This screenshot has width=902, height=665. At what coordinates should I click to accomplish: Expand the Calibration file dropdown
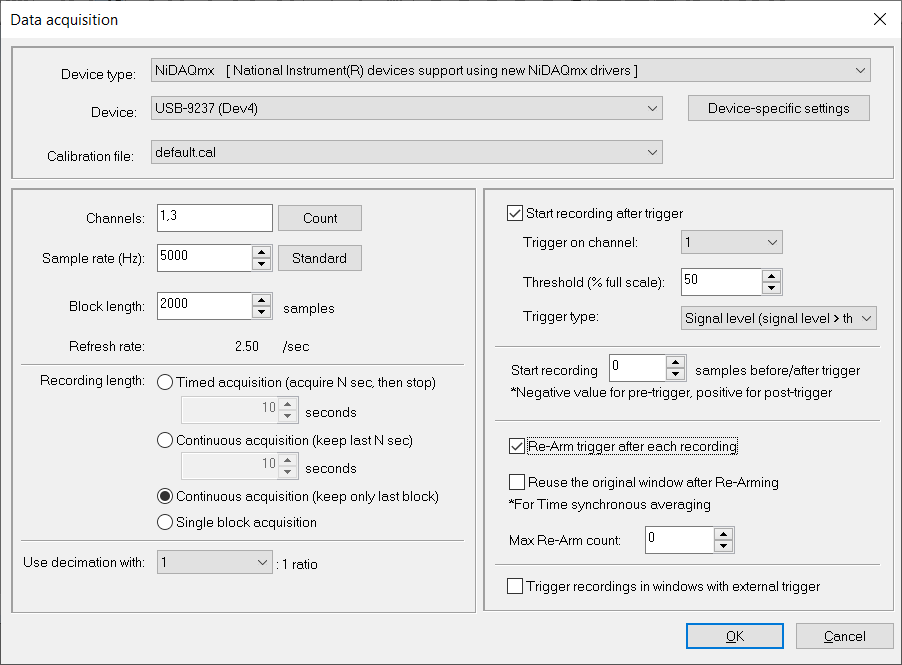click(x=406, y=152)
